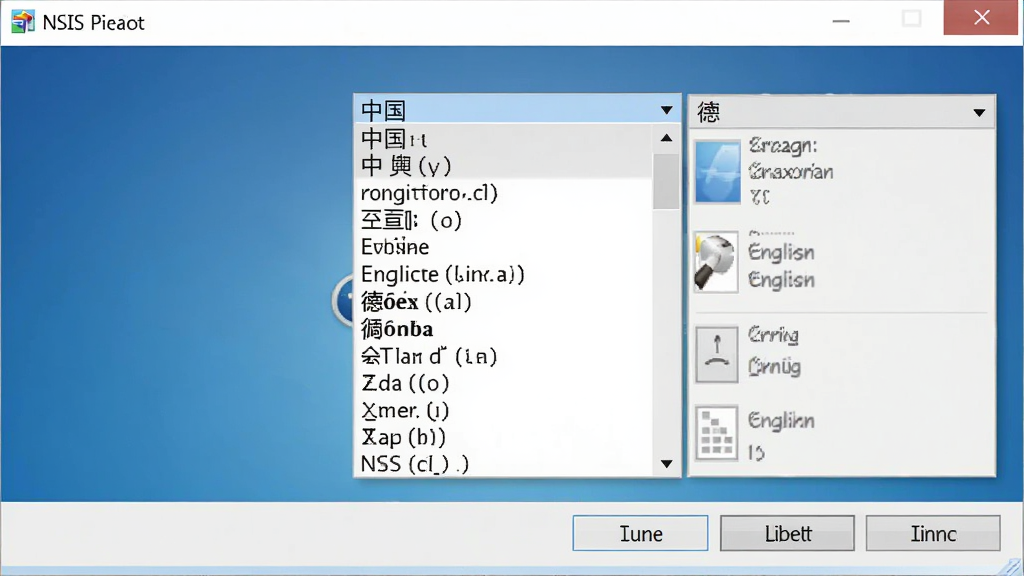
Task: Select the 'Englicte' list entry
Action: (x=504, y=274)
